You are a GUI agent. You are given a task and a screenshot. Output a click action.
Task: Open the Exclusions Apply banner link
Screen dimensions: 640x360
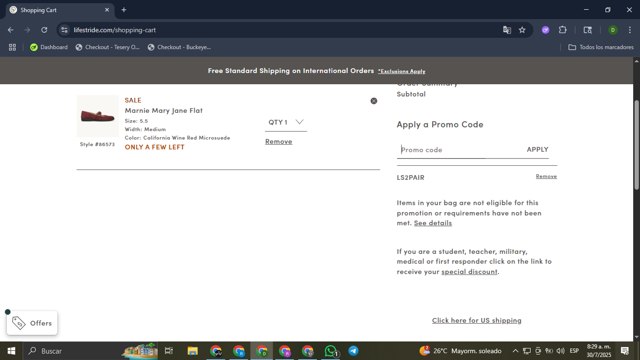click(x=401, y=71)
